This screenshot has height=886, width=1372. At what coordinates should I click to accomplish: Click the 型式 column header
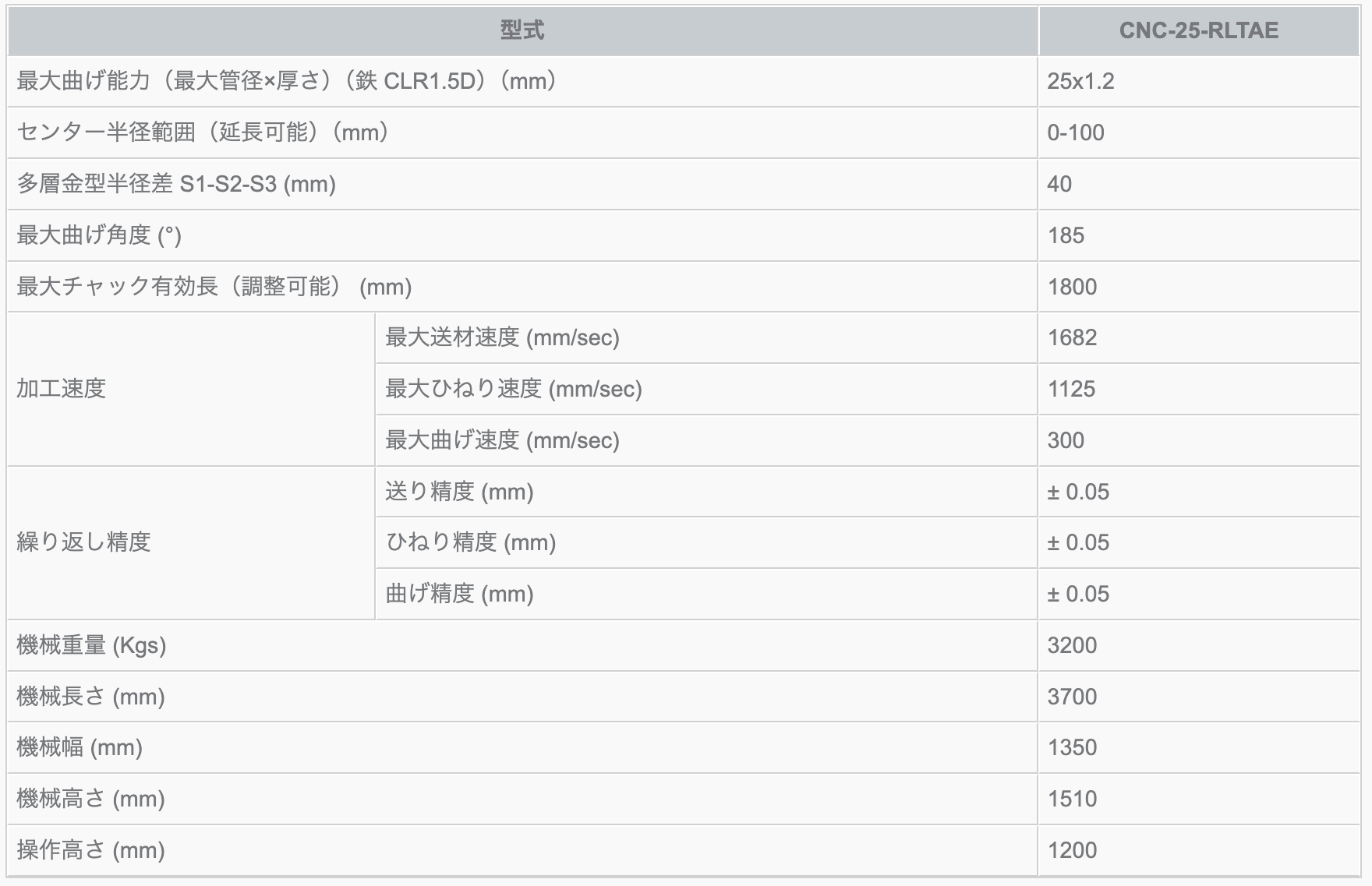(x=522, y=31)
